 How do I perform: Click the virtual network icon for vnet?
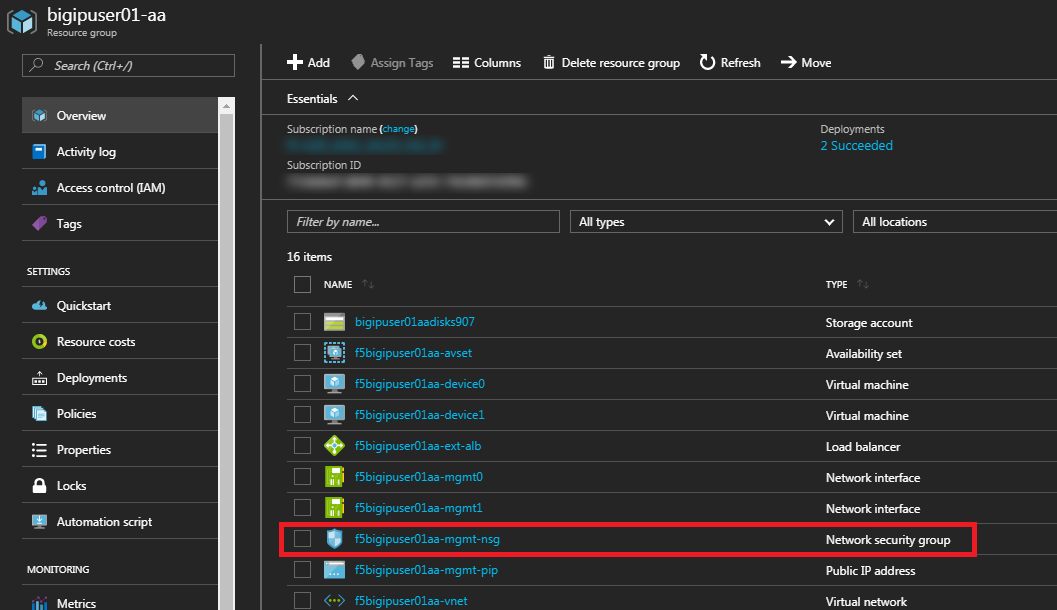(x=334, y=600)
